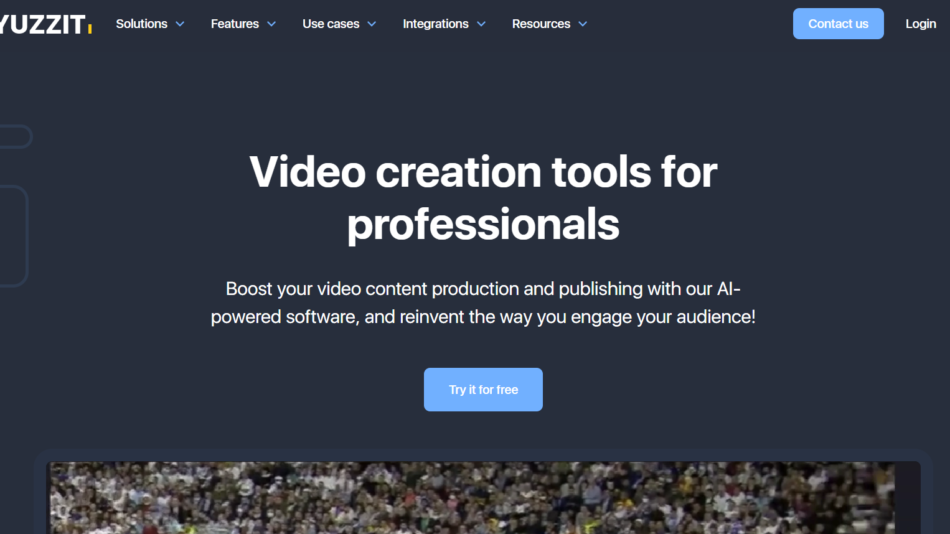Click the arrow beside Features
The height and width of the screenshot is (534, 950).
[271, 24]
